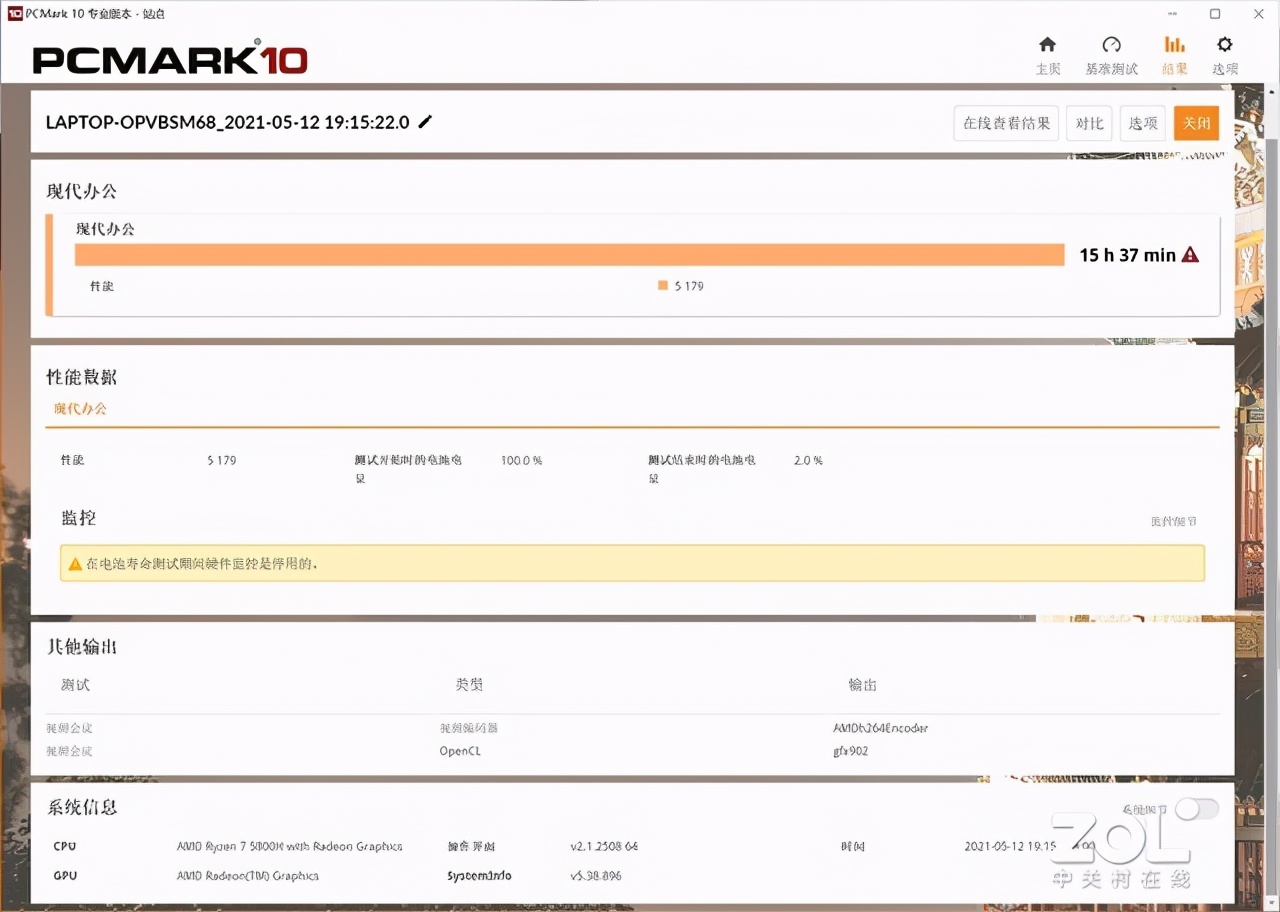Image resolution: width=1280 pixels, height=912 pixels.
Task: Open the 基准测试 benchmarks gauge icon
Action: click(1111, 45)
